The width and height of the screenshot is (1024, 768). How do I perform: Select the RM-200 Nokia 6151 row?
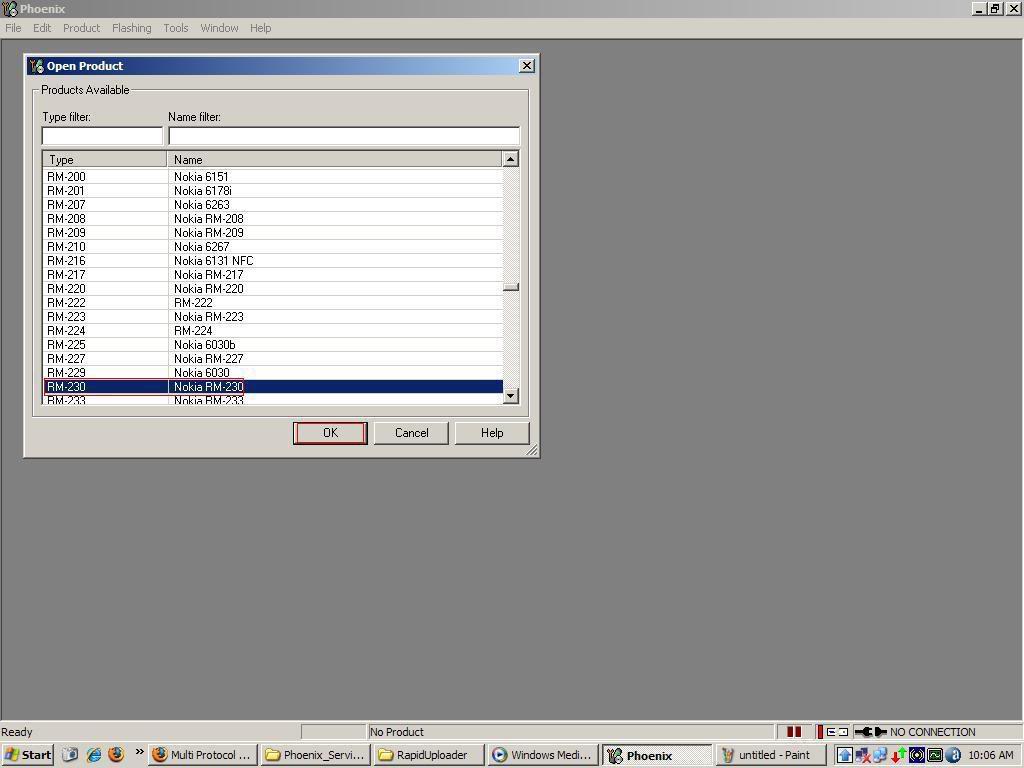(273, 176)
